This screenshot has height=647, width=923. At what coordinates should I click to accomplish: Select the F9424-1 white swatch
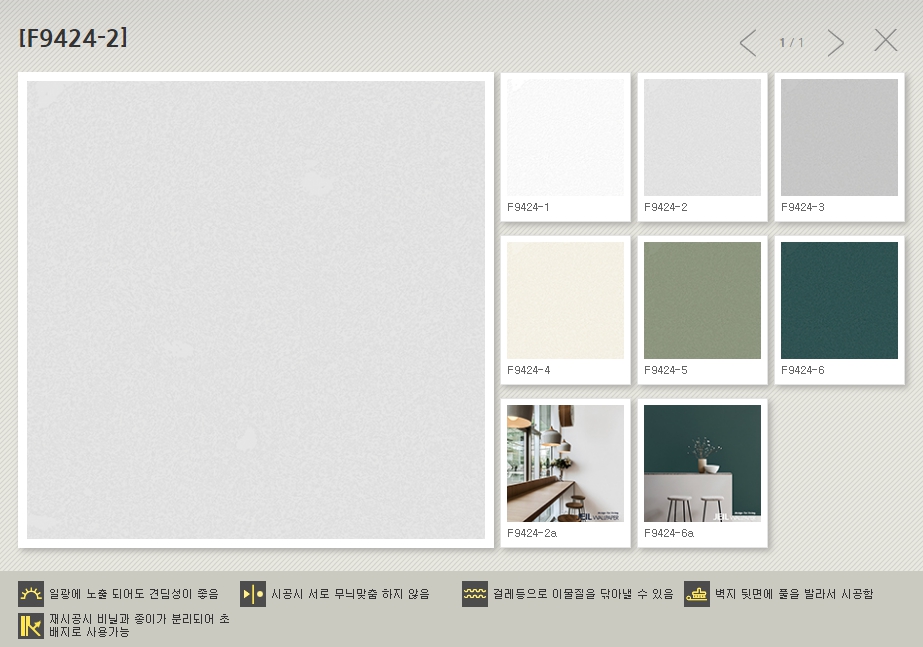pyautogui.click(x=565, y=137)
